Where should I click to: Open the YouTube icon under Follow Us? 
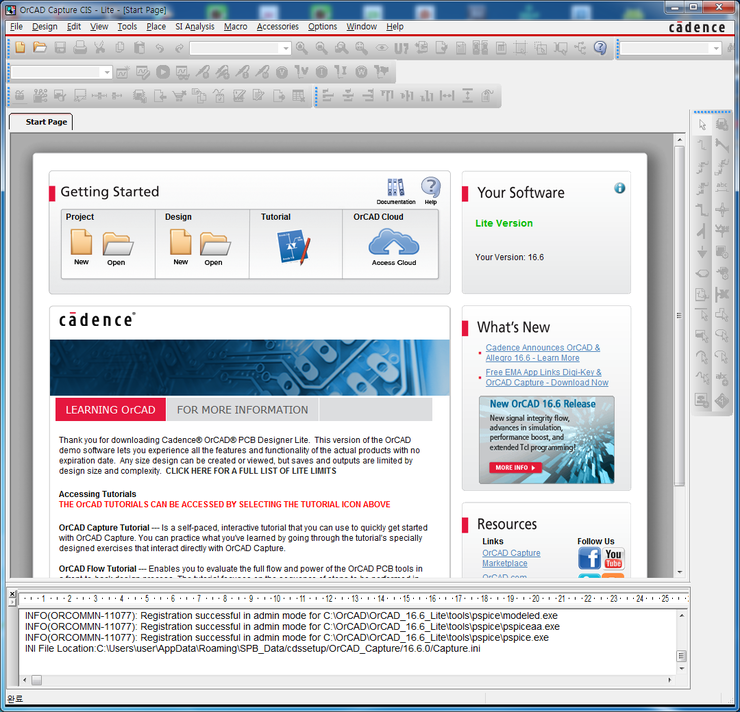[614, 558]
